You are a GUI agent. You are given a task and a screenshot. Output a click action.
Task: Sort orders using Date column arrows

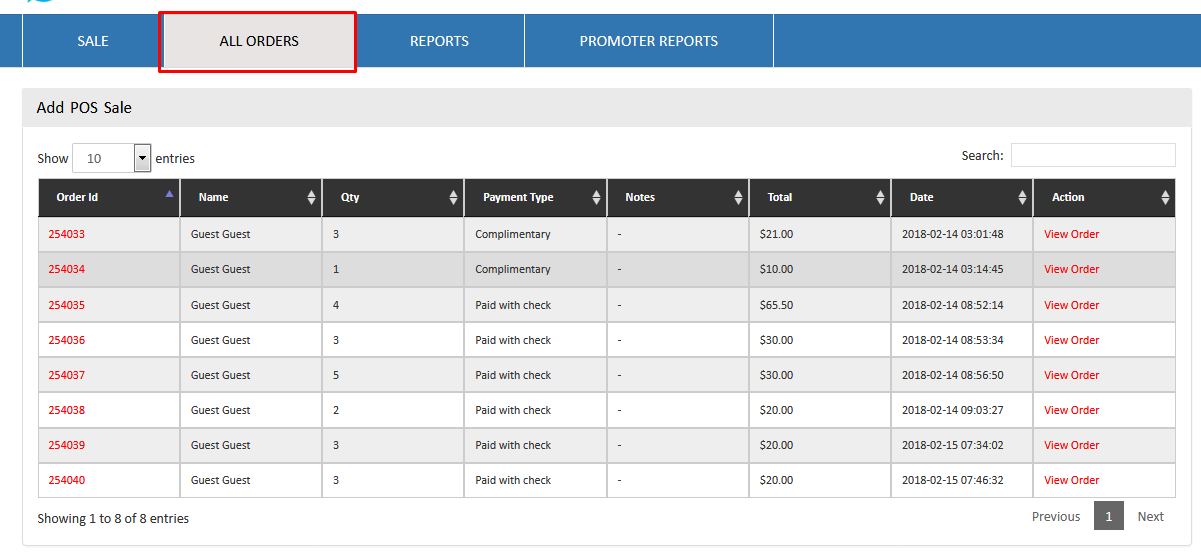(1023, 198)
